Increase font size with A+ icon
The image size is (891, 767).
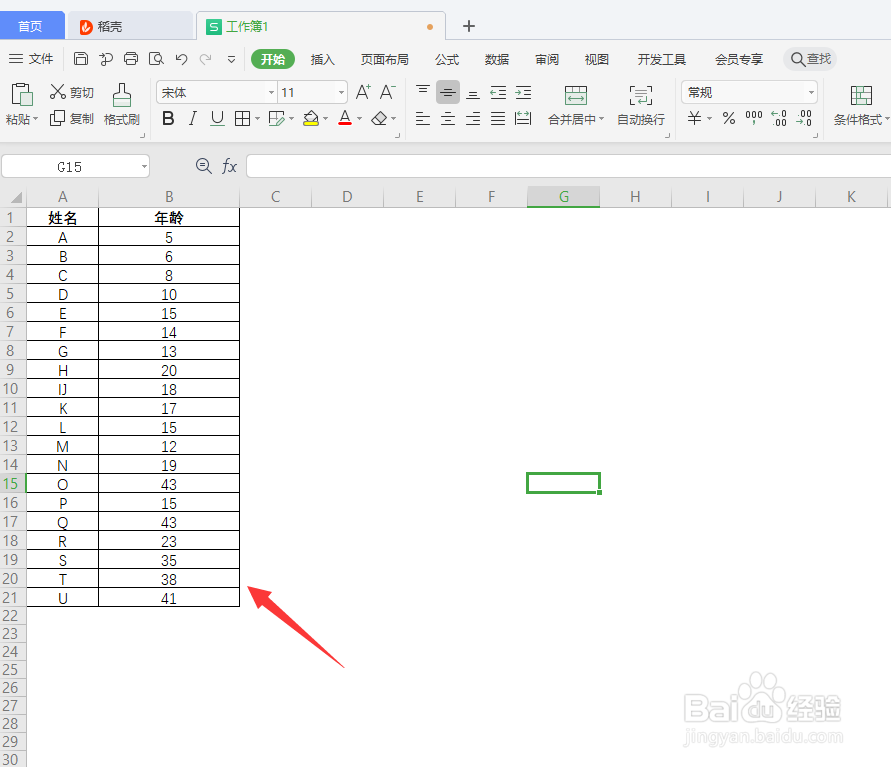(x=363, y=92)
